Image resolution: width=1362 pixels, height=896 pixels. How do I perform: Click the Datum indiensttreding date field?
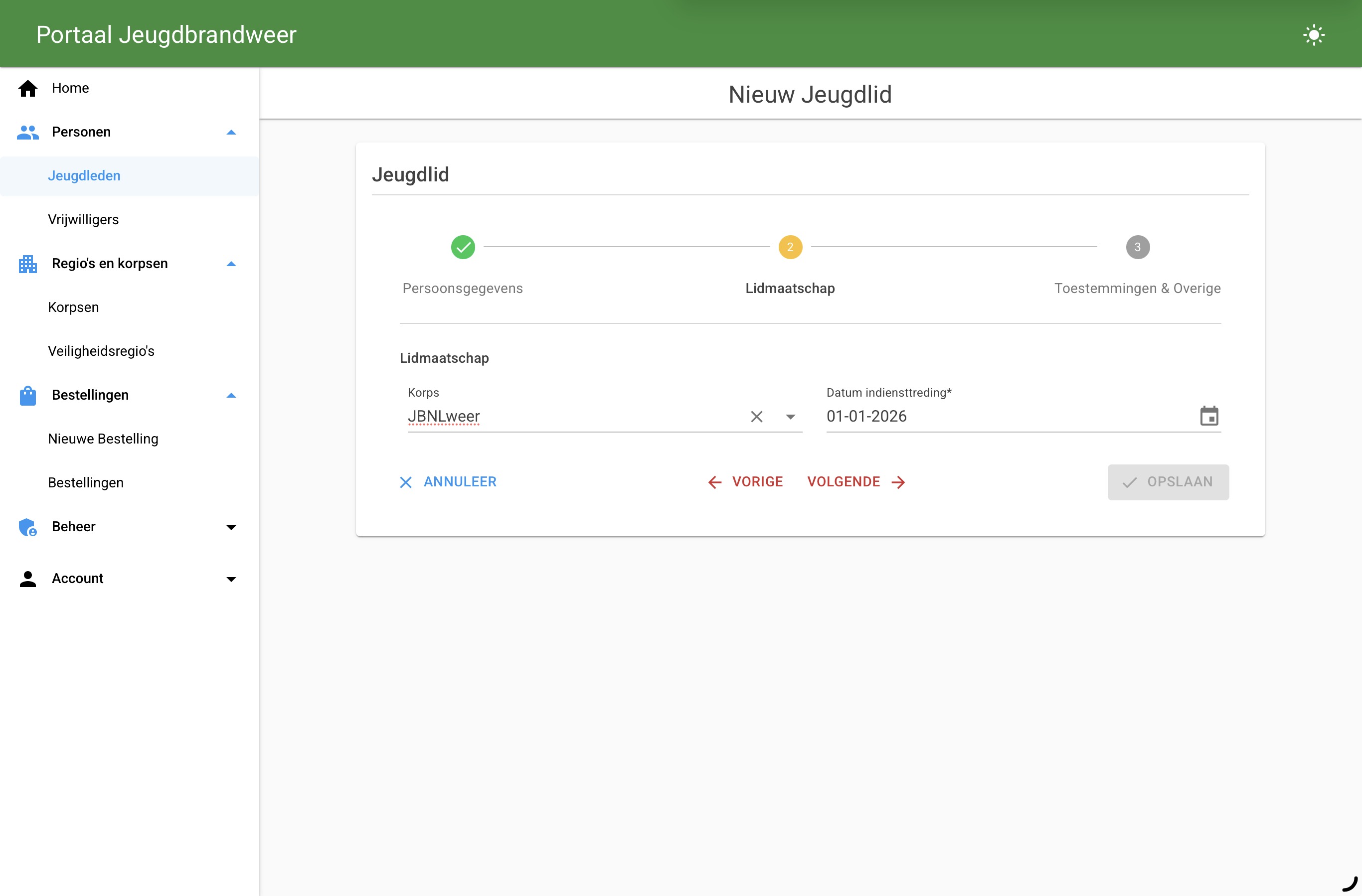click(x=1010, y=416)
